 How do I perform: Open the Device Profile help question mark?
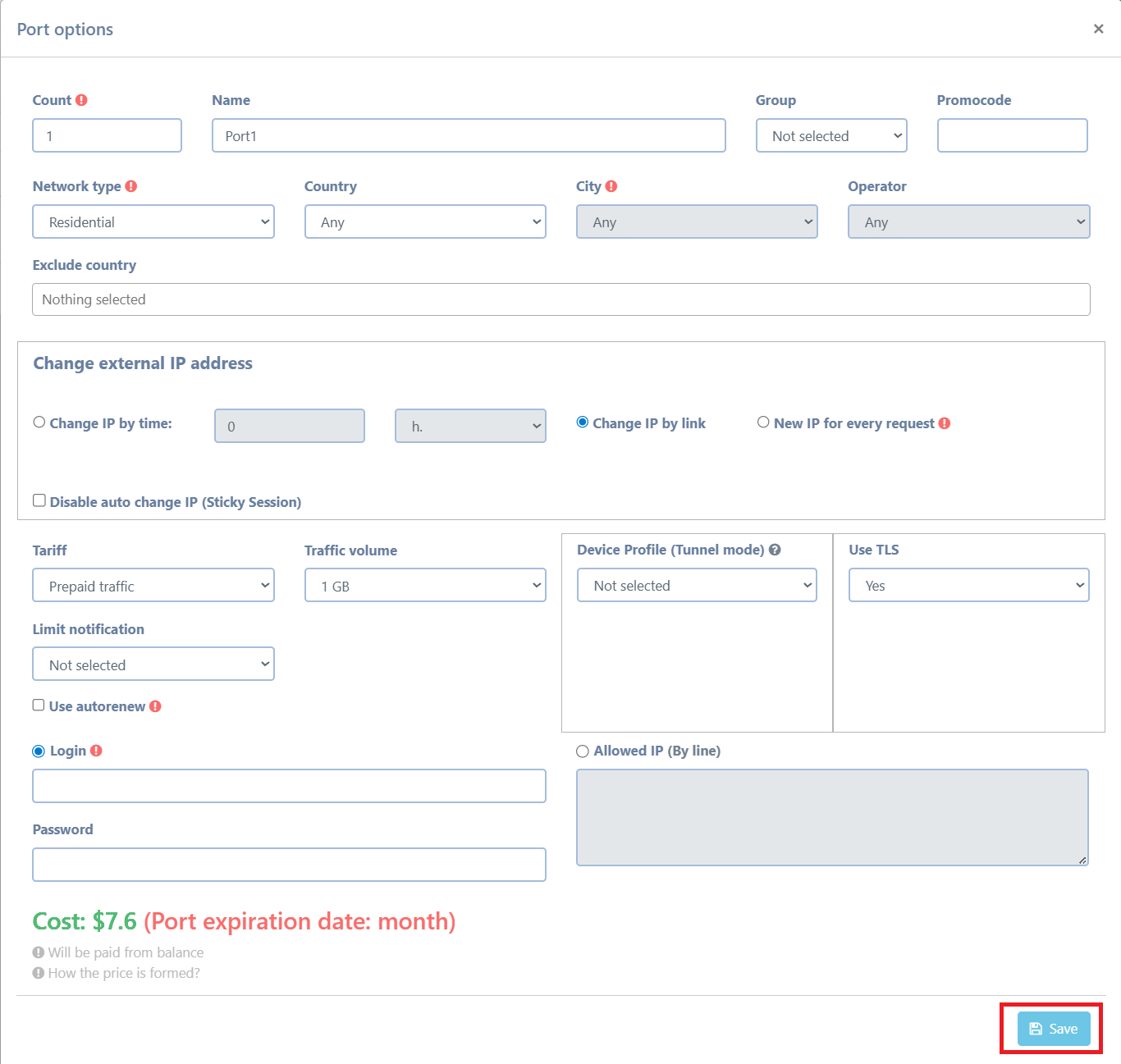pos(776,550)
